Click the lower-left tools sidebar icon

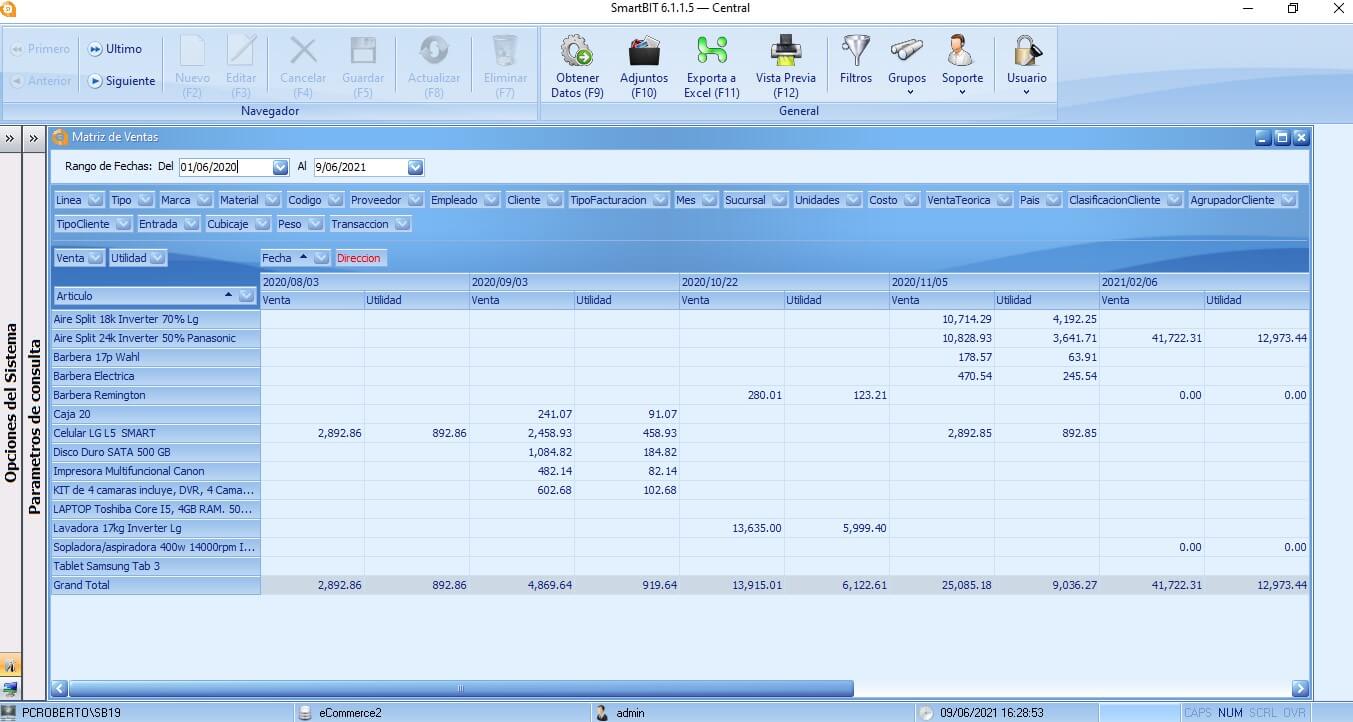[10, 665]
